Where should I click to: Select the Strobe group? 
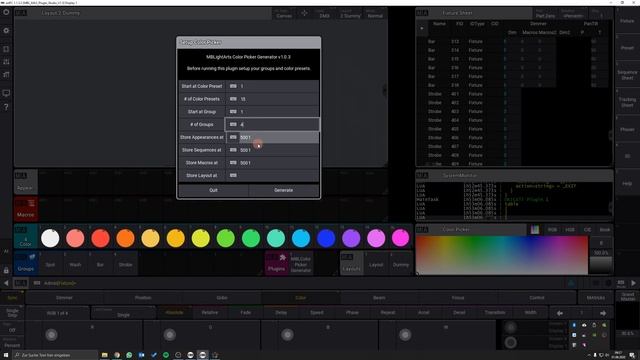(x=125, y=264)
